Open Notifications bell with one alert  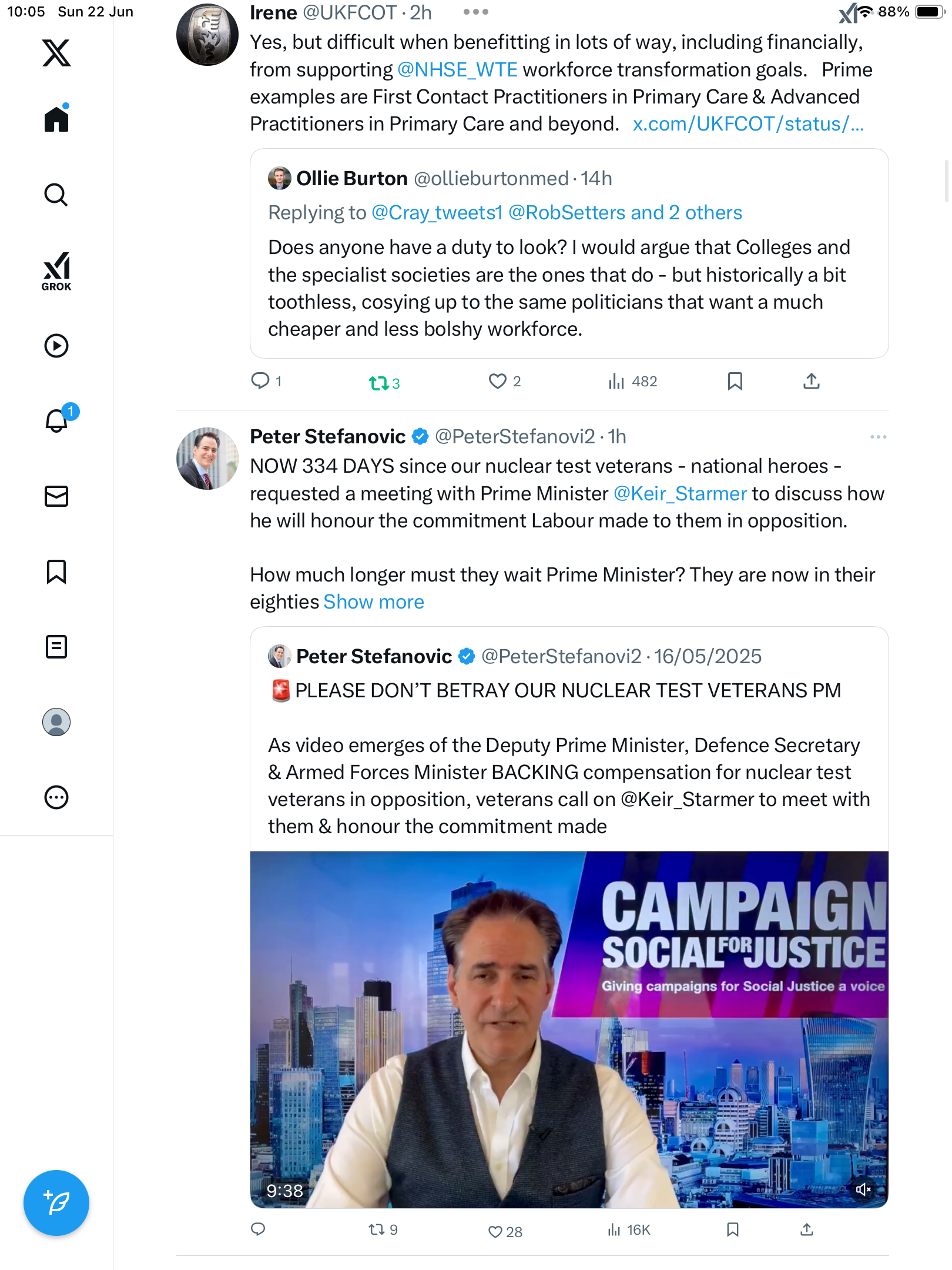click(x=58, y=420)
